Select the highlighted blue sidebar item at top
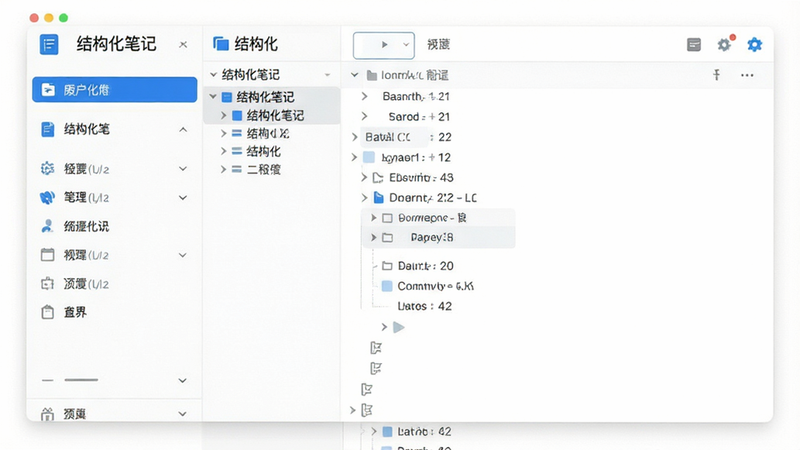Screen dimensions: 800x450 114,90
